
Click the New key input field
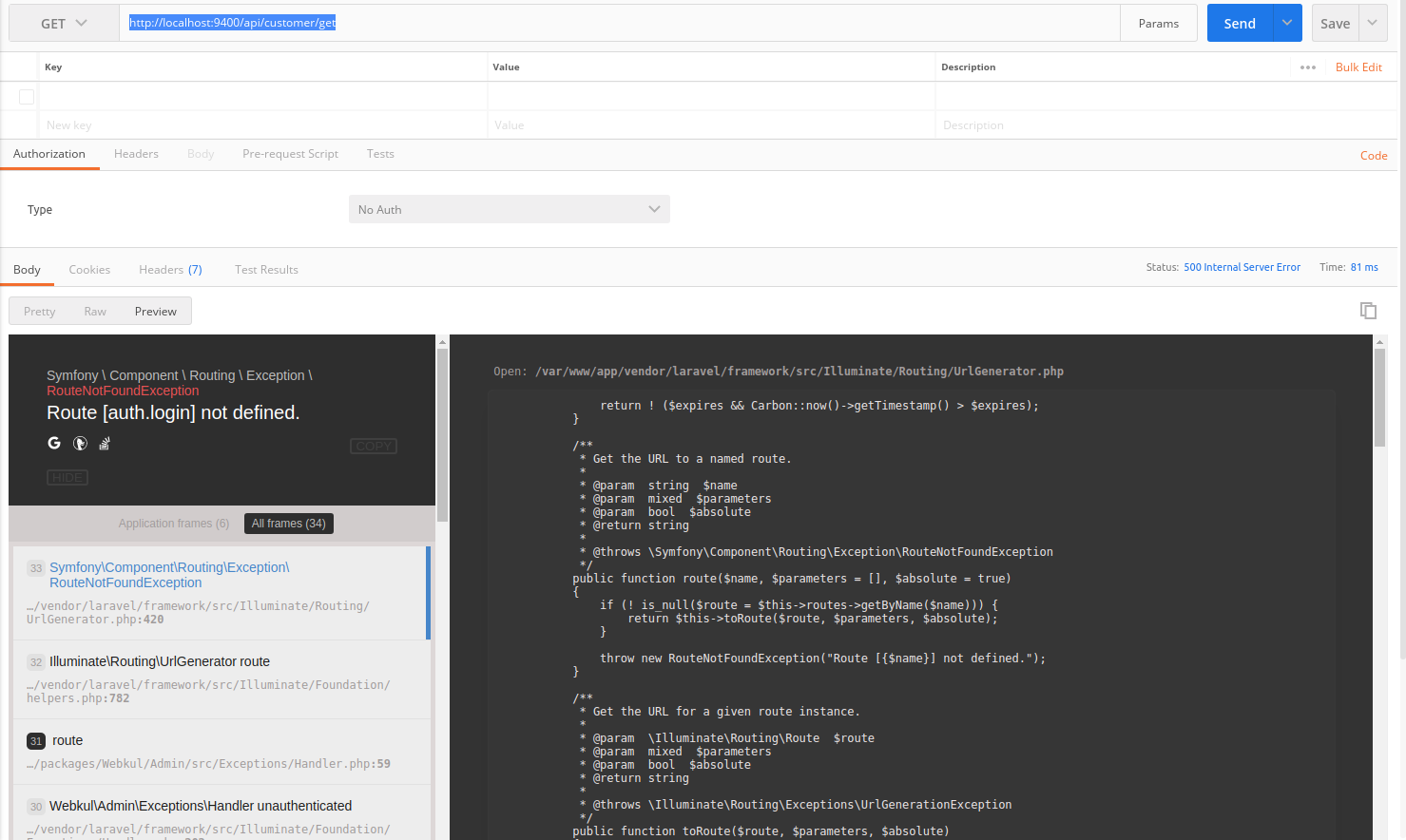[x=263, y=125]
